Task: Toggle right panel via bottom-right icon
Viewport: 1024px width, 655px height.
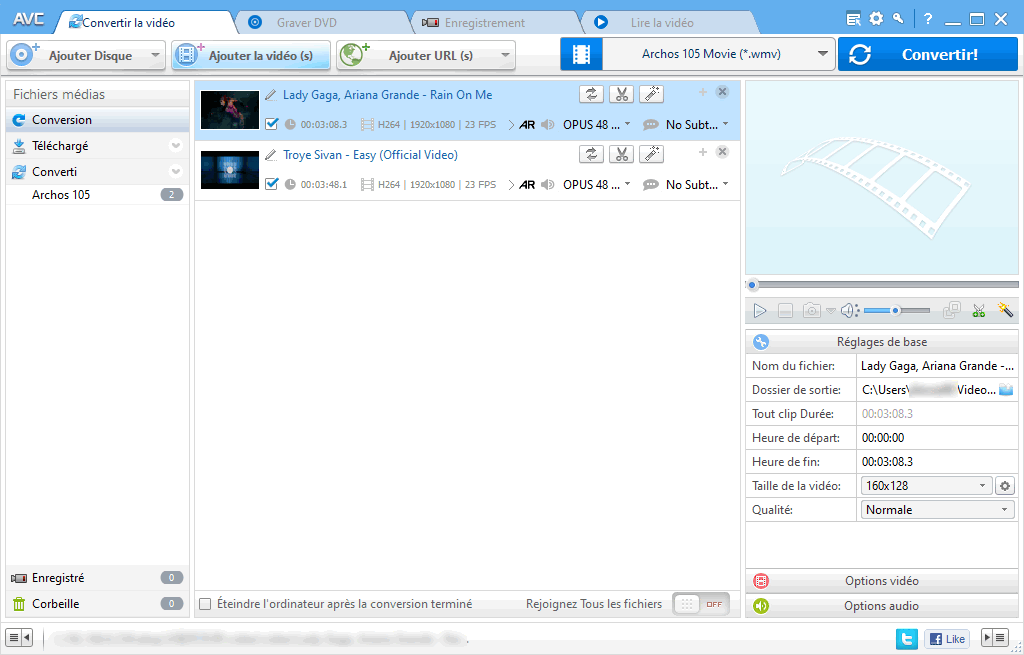Action: coord(995,637)
